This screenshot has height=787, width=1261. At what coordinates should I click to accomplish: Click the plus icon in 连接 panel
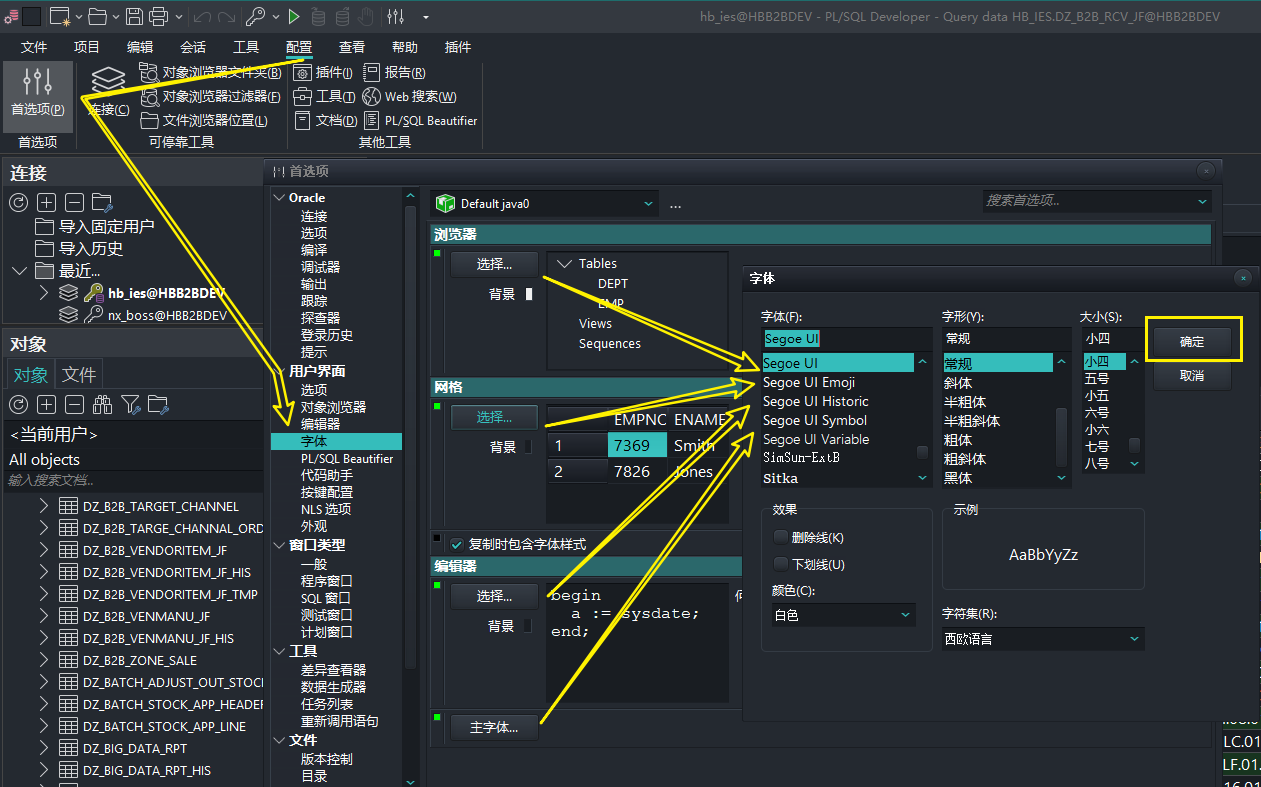(x=46, y=202)
